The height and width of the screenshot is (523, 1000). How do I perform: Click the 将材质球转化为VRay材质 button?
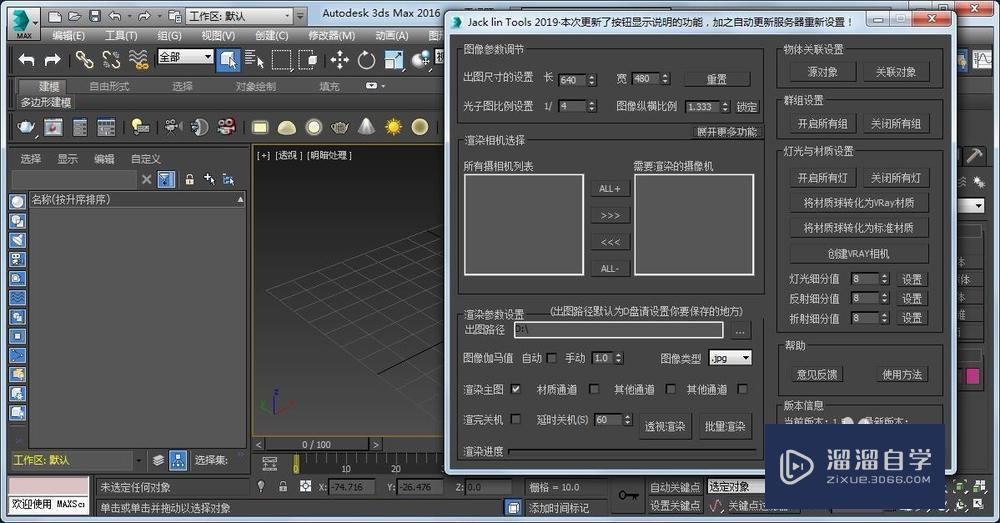coord(858,203)
